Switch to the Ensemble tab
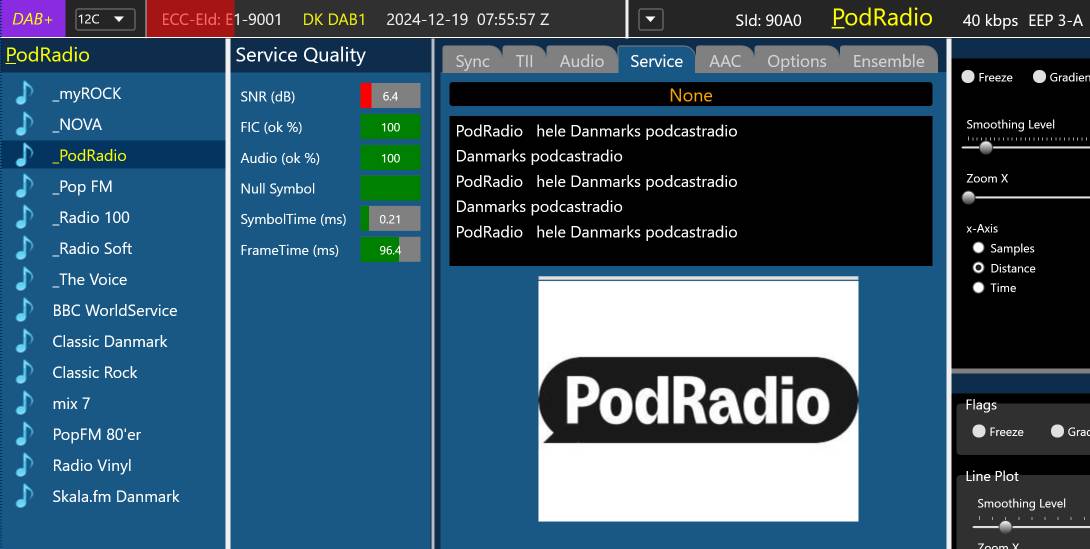This screenshot has height=549, width=1090. [888, 61]
